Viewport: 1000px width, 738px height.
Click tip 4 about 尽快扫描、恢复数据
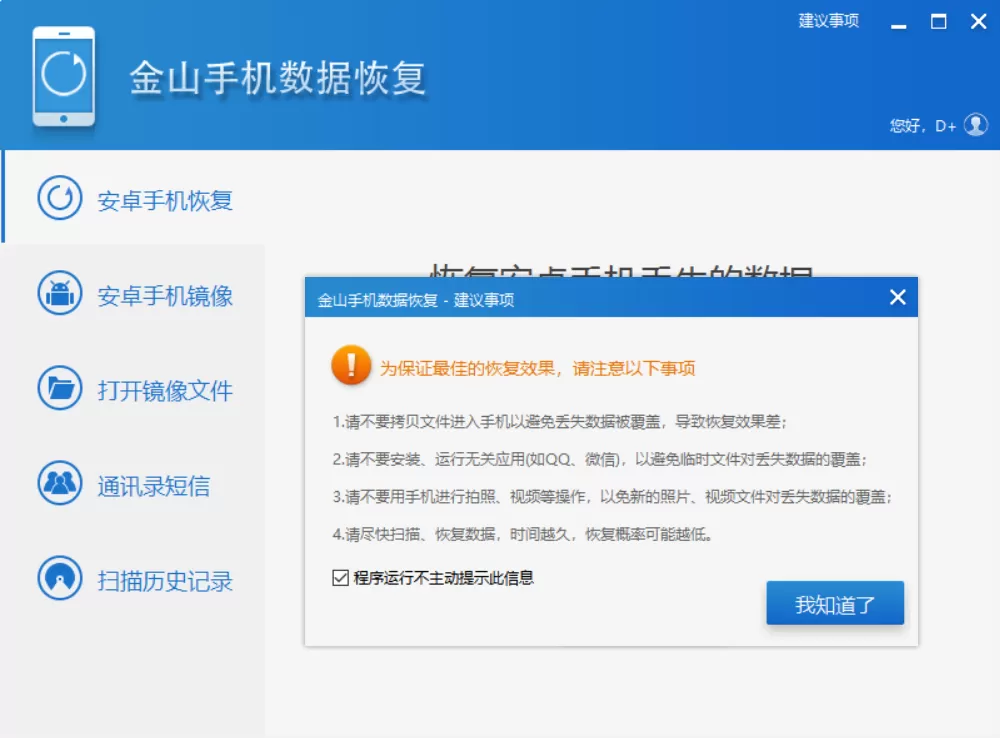[x=522, y=535]
